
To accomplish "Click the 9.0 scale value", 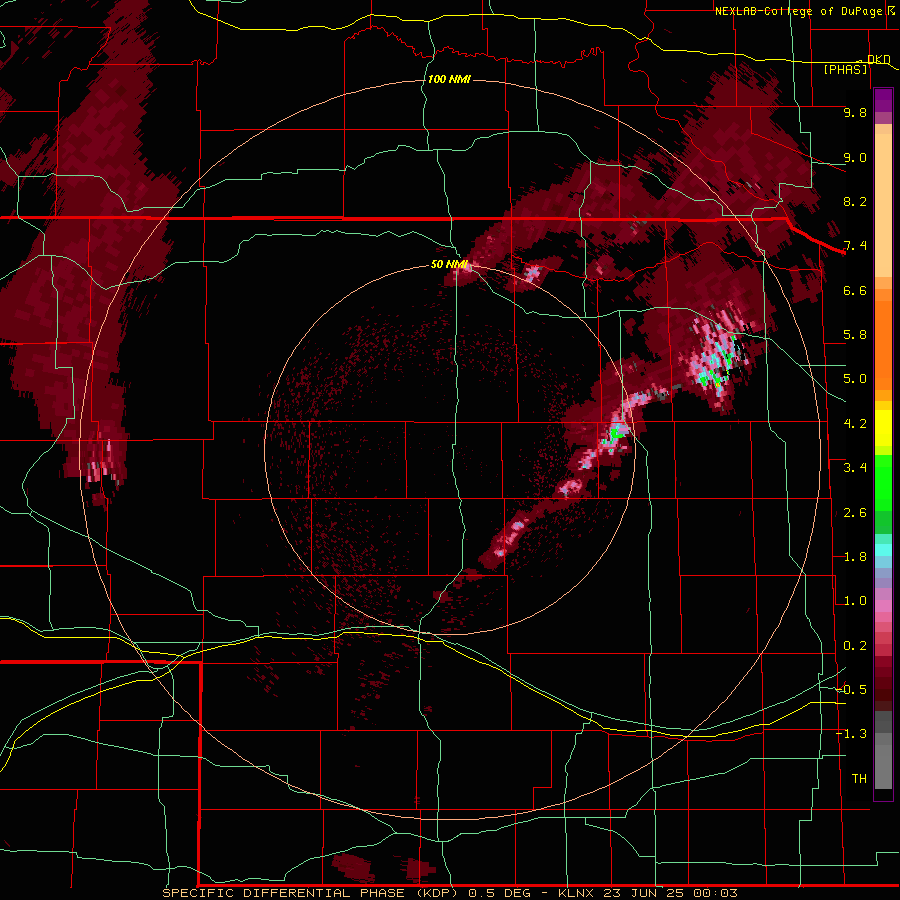I will (x=855, y=157).
